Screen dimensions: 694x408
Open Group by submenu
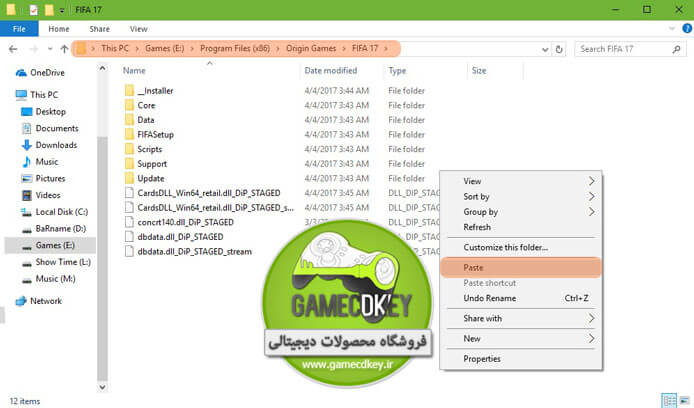click(520, 212)
